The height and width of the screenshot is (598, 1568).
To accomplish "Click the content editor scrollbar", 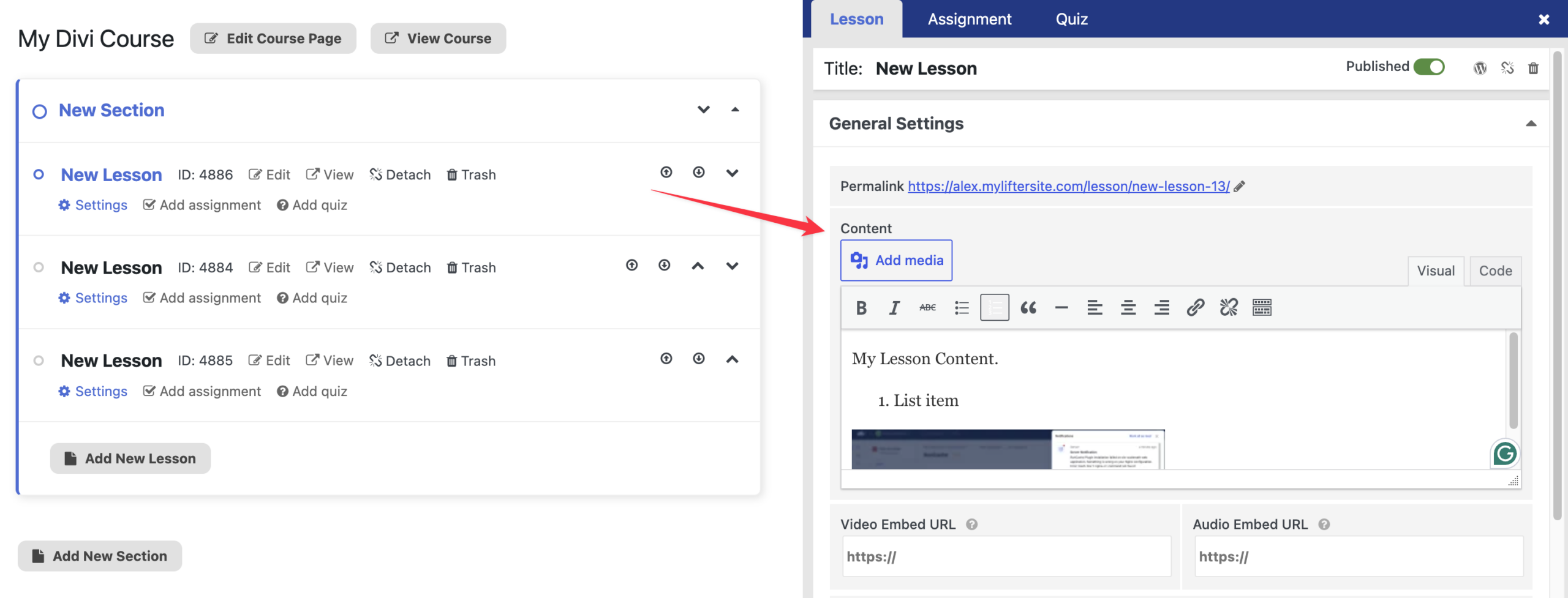I will (1513, 380).
